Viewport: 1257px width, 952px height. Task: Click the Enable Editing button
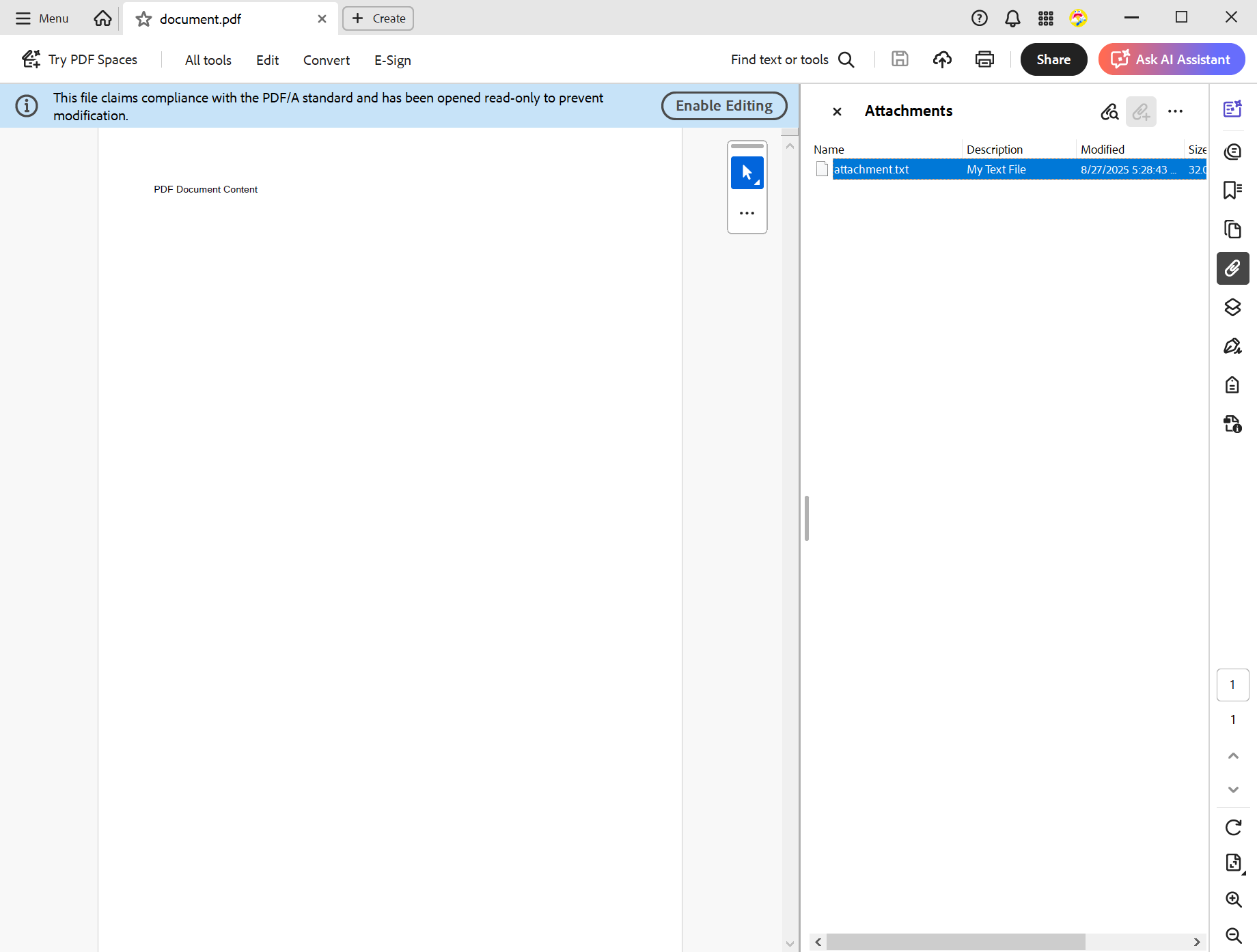click(723, 106)
